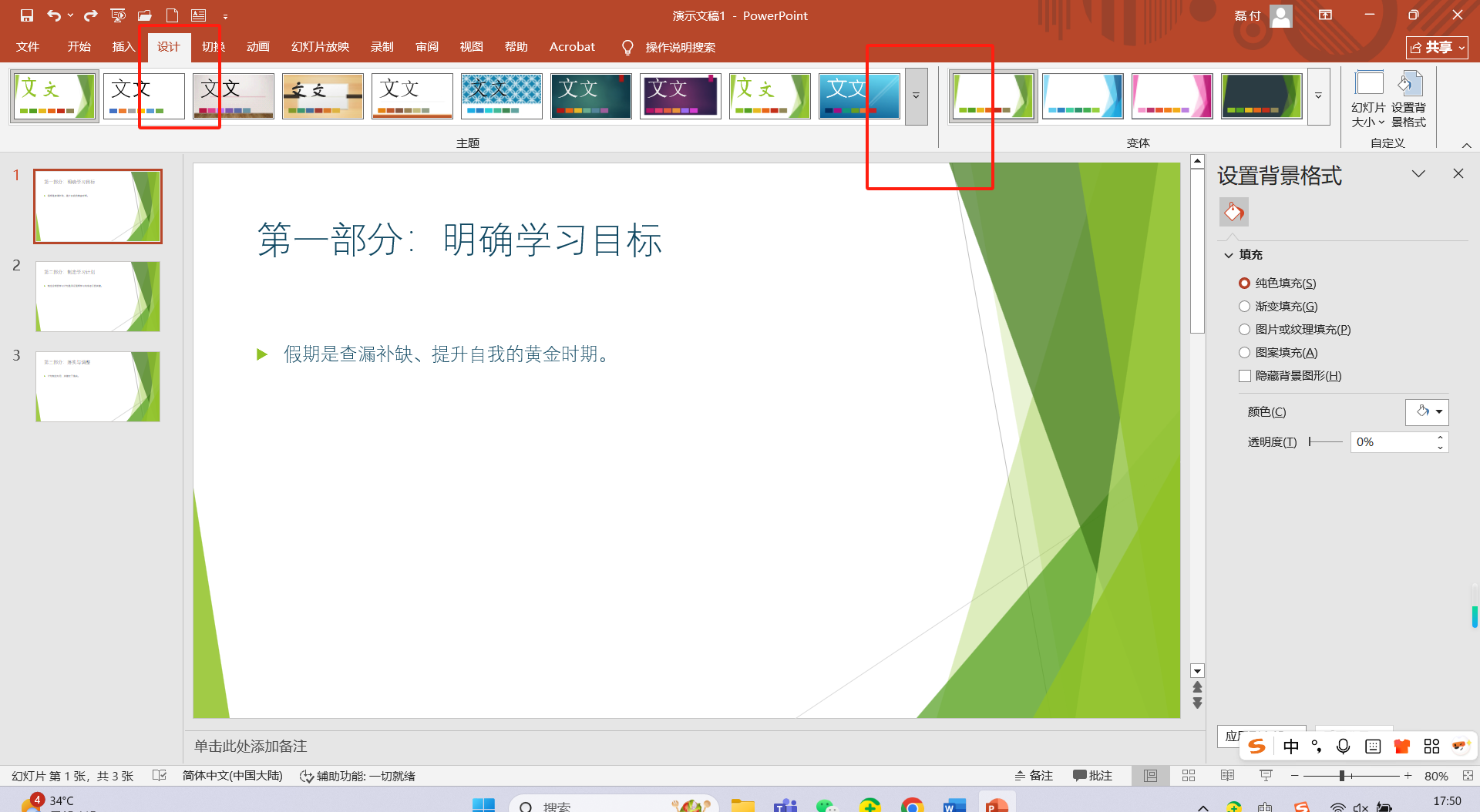Open the background pane options chevron
Image resolution: width=1480 pixels, height=812 pixels.
pyautogui.click(x=1418, y=174)
